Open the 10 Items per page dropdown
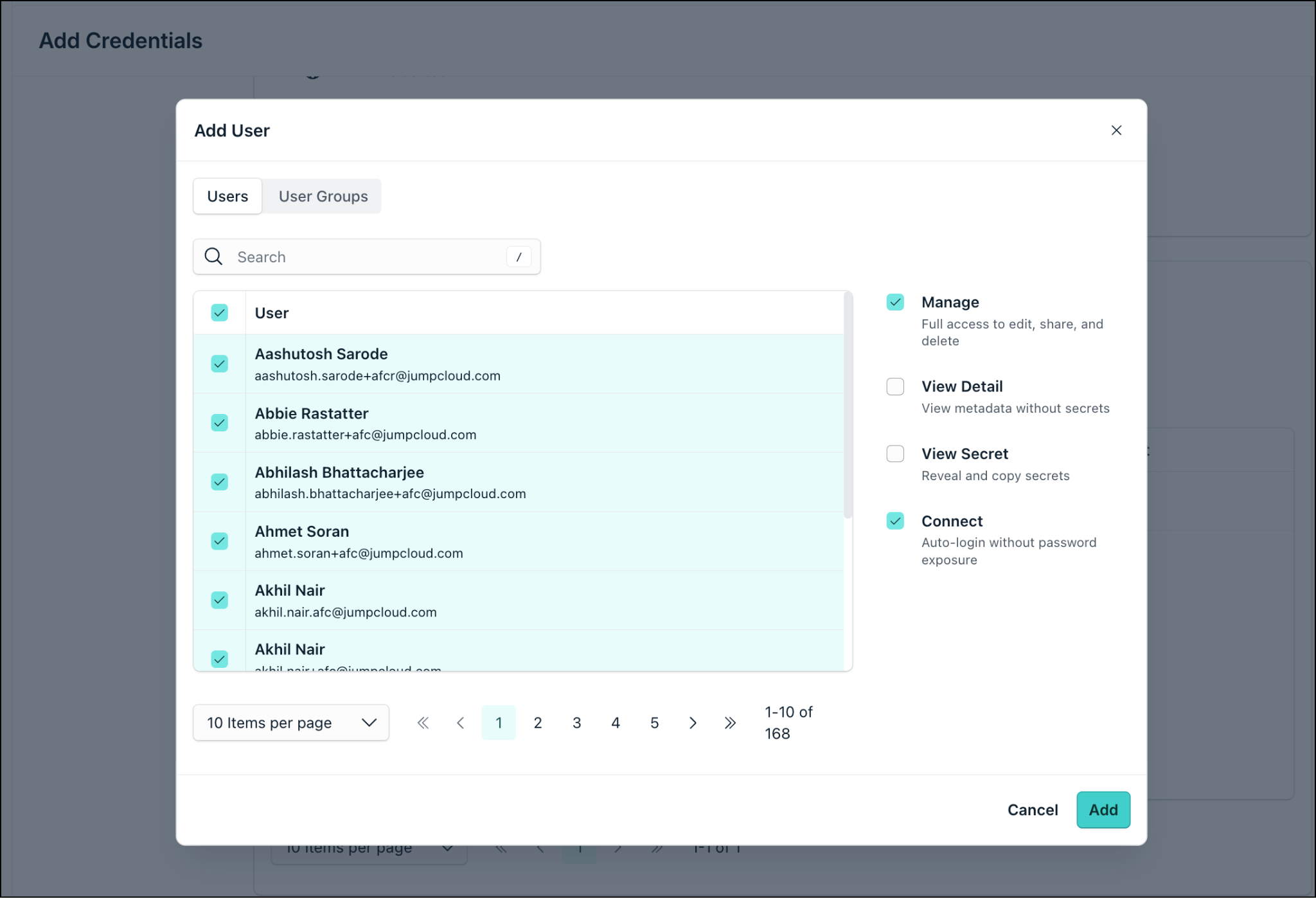 (x=291, y=723)
